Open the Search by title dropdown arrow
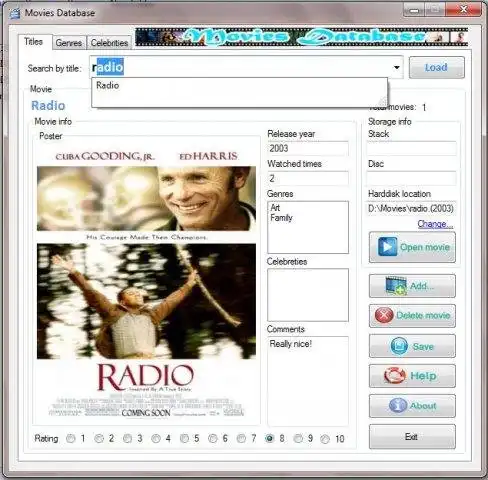The width and height of the screenshot is (488, 480). click(396, 67)
